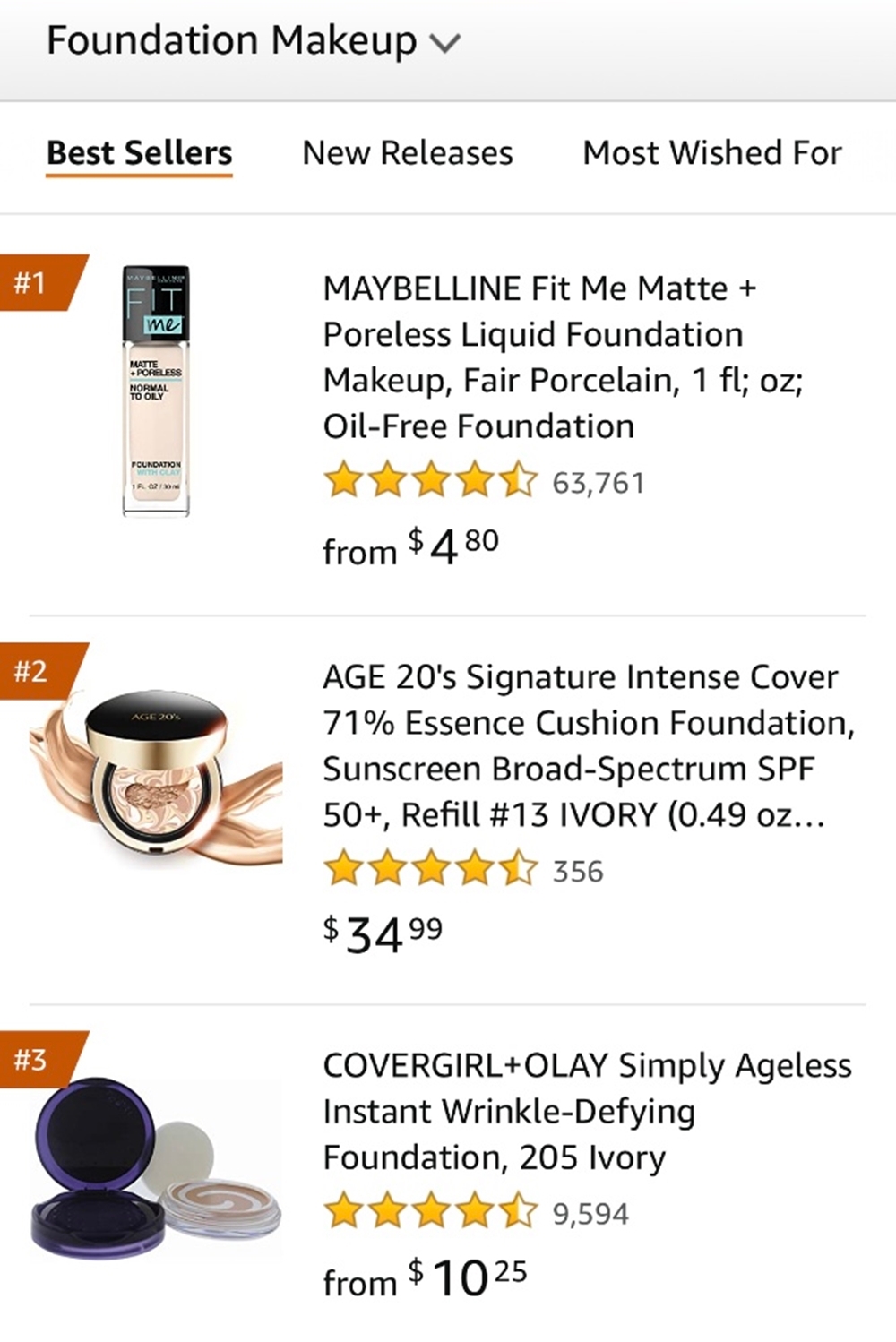Click the Maybelline star rating icons
This screenshot has height=1342, width=896.
430,481
